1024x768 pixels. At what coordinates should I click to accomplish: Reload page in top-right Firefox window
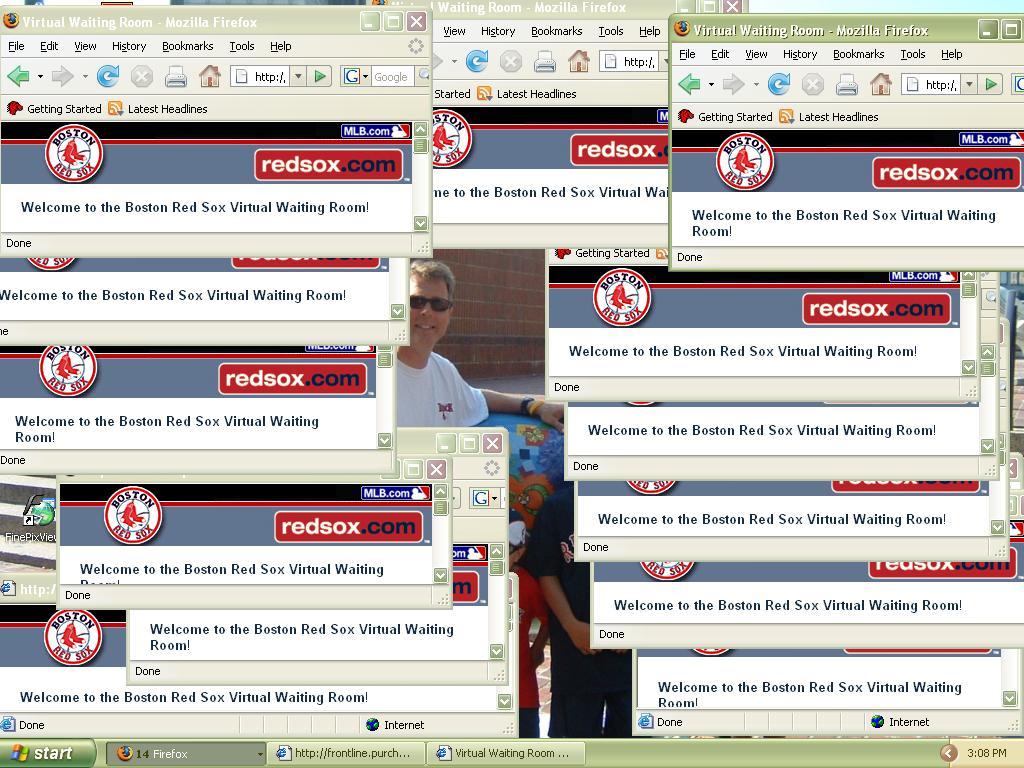coord(779,84)
